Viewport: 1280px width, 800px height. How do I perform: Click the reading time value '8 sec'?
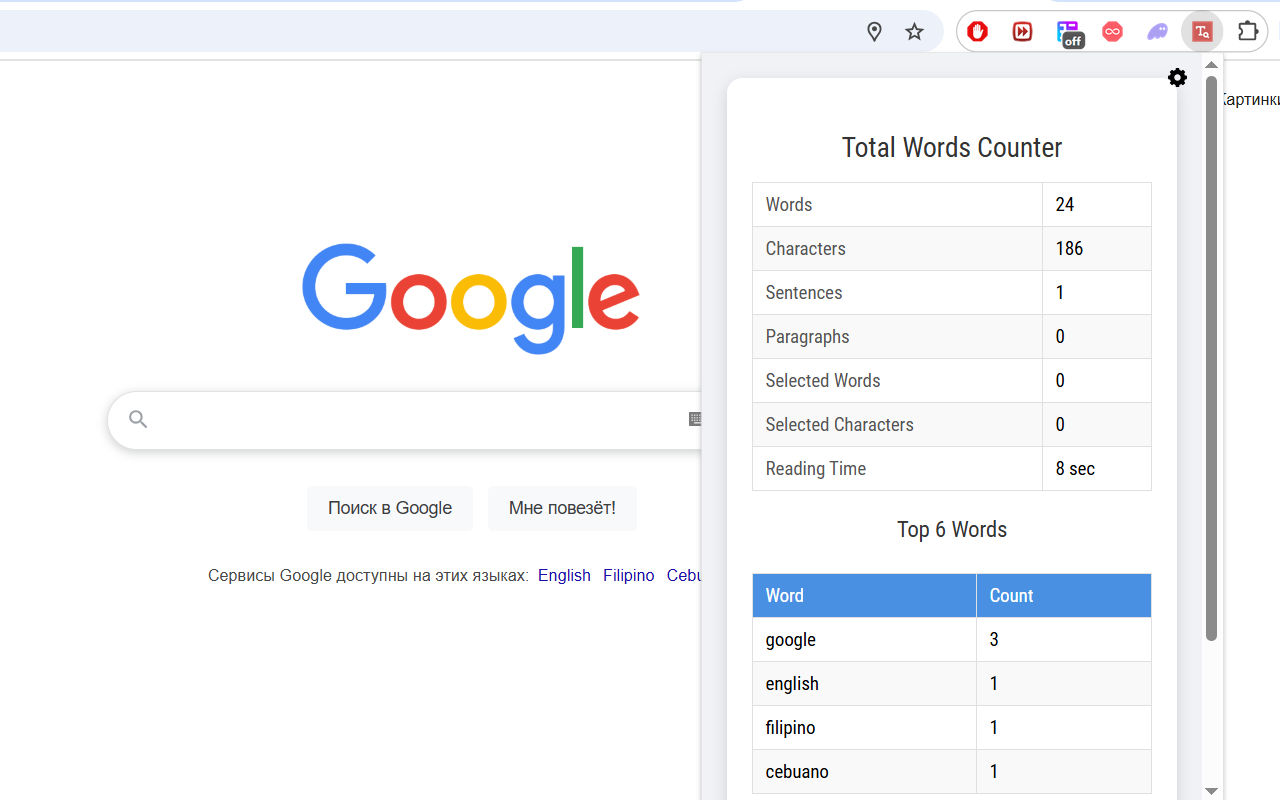1075,469
